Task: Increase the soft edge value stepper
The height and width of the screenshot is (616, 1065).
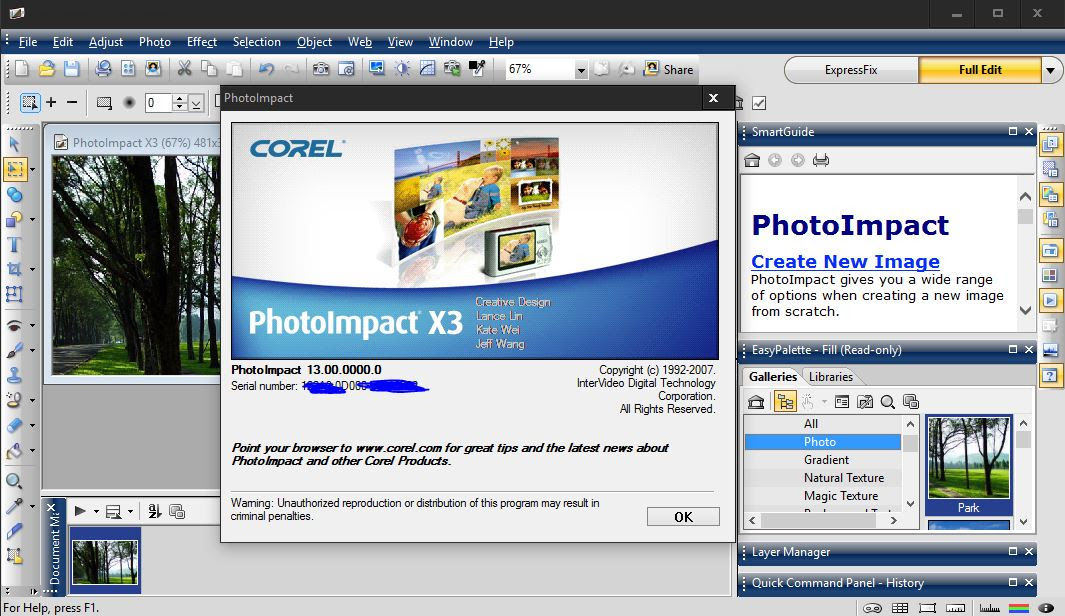Action: coord(180,99)
